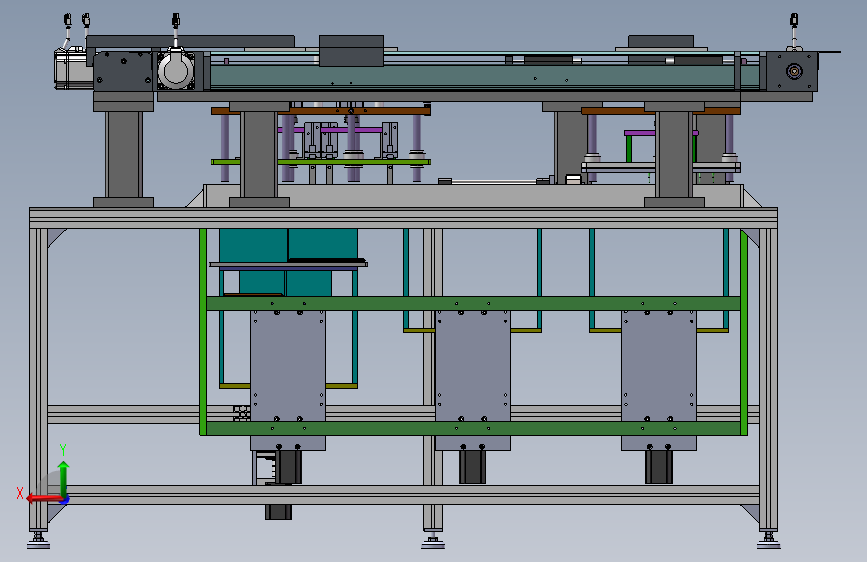Viewport: 867px width, 562px height.
Task: Select the left leveling foot
Action: coord(38,541)
